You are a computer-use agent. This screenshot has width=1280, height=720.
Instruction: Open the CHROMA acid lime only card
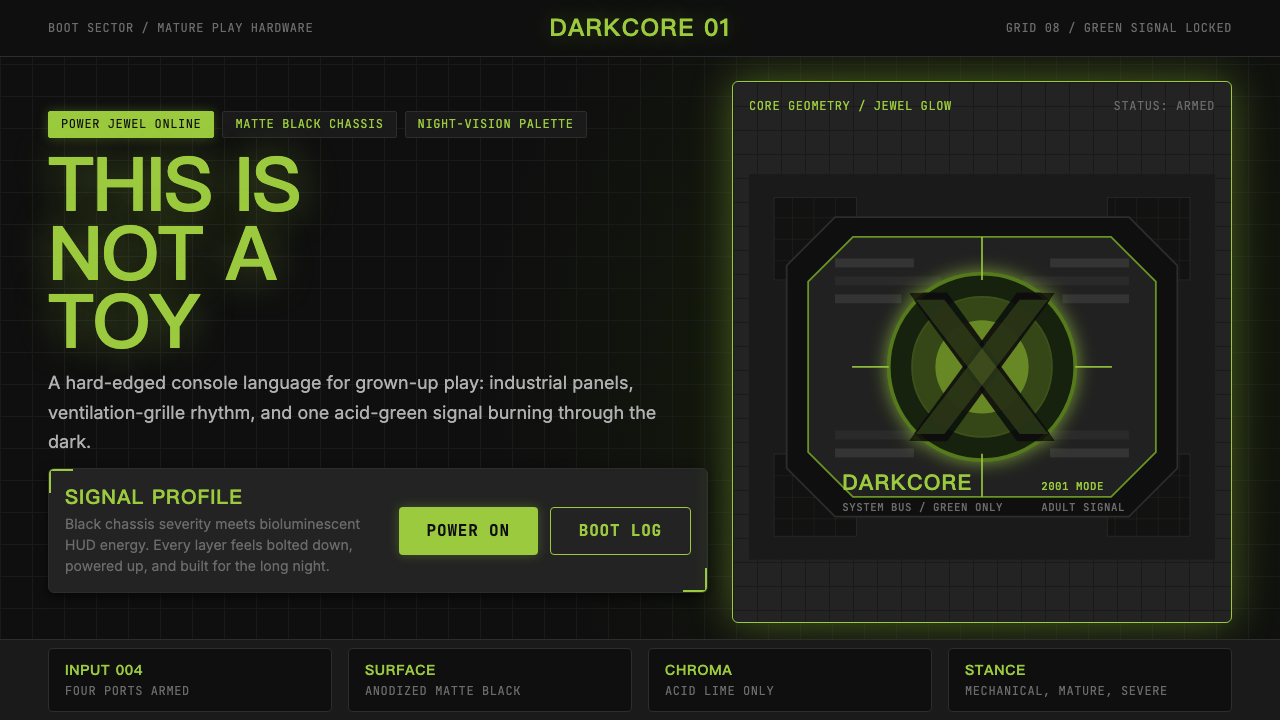pyautogui.click(x=790, y=680)
